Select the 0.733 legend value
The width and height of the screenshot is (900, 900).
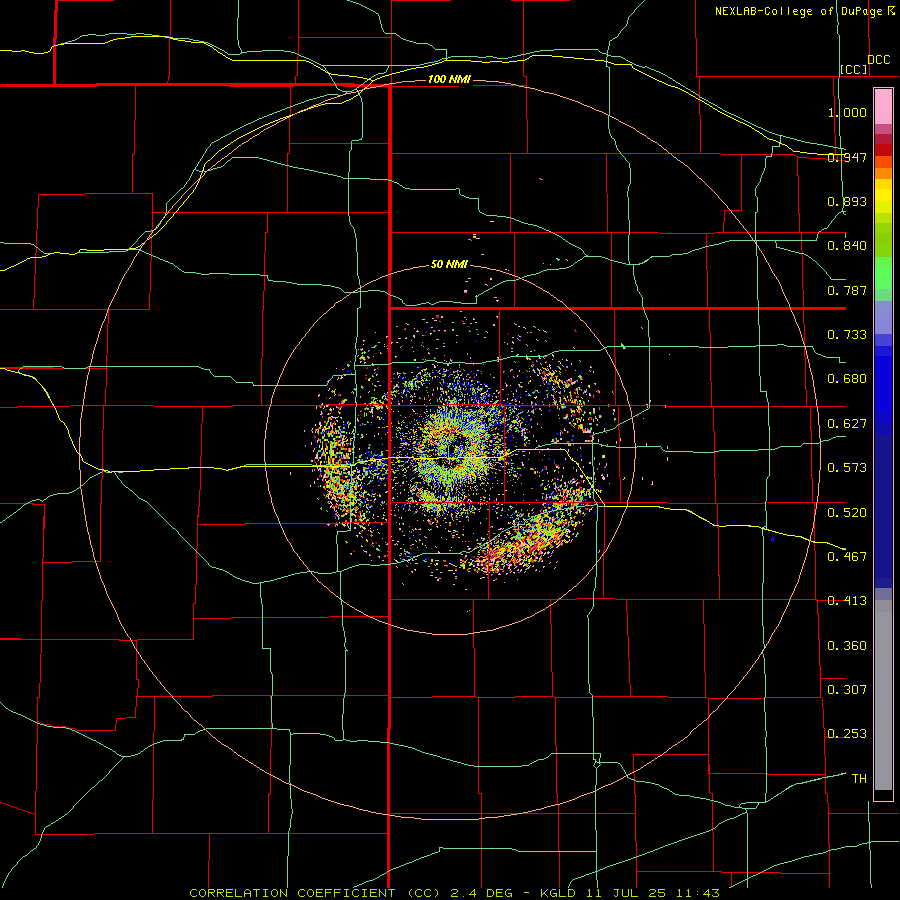tap(847, 335)
